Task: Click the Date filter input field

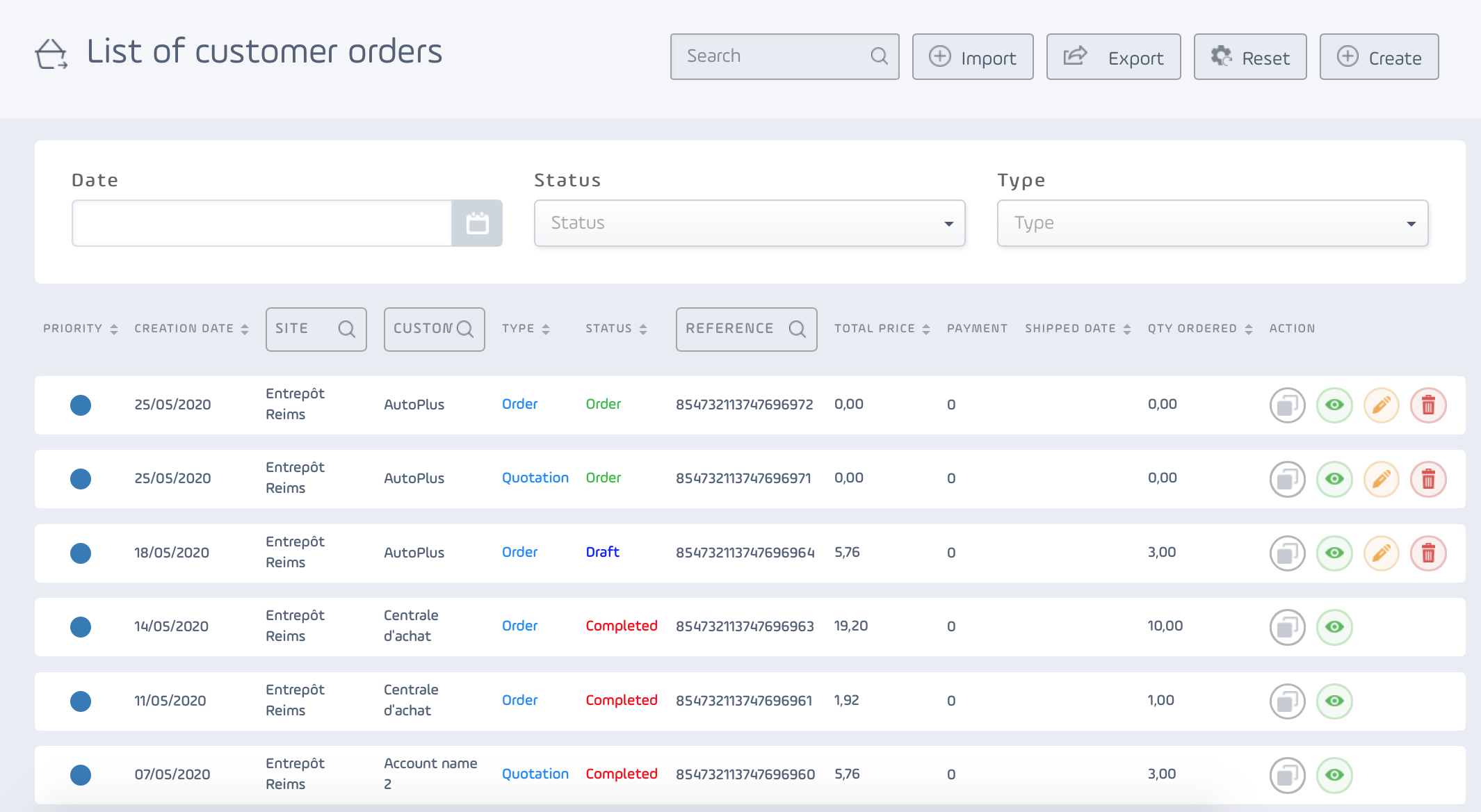Action: [x=262, y=223]
